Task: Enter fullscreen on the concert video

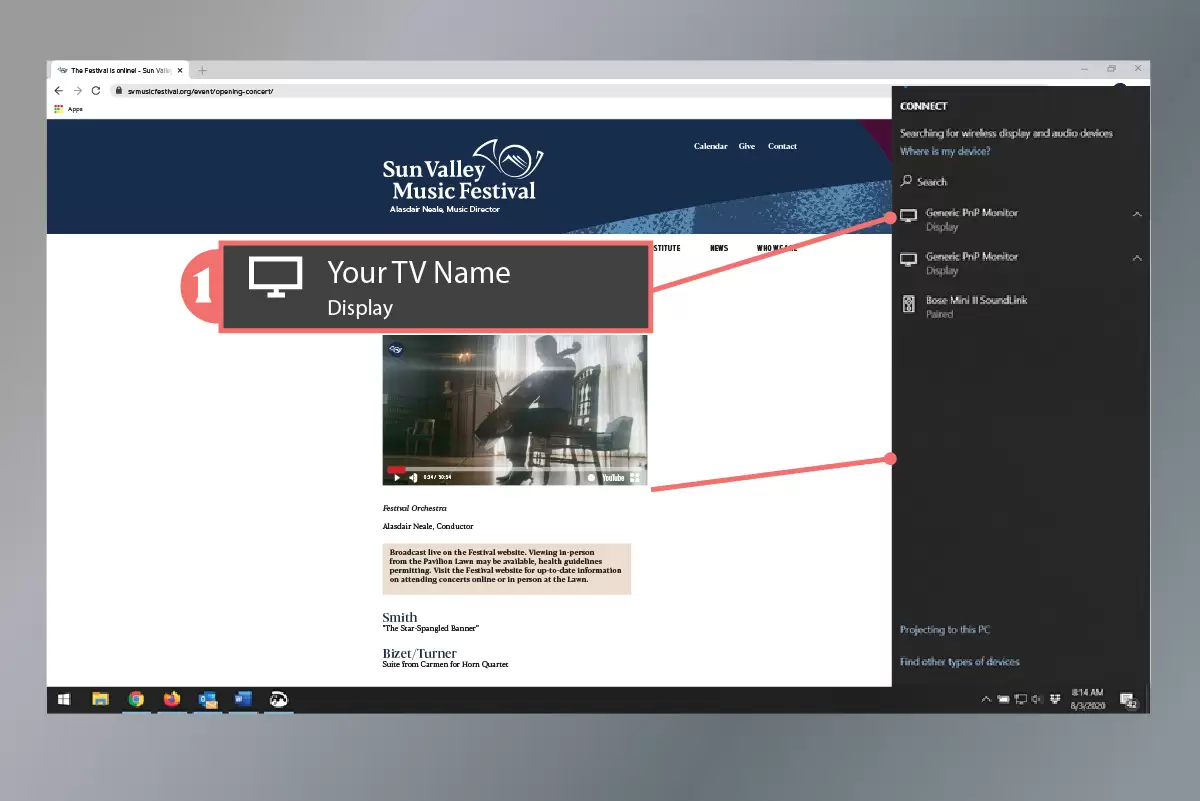Action: click(634, 478)
